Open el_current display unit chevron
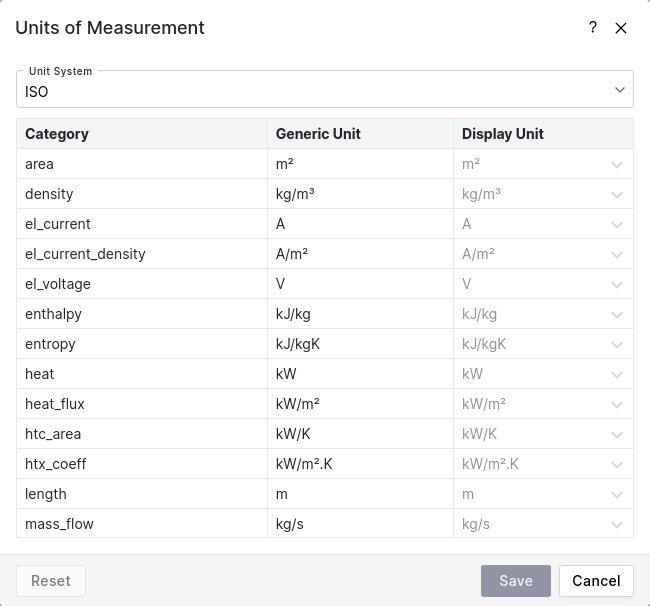Image resolution: width=650 pixels, height=606 pixels. coord(617,224)
